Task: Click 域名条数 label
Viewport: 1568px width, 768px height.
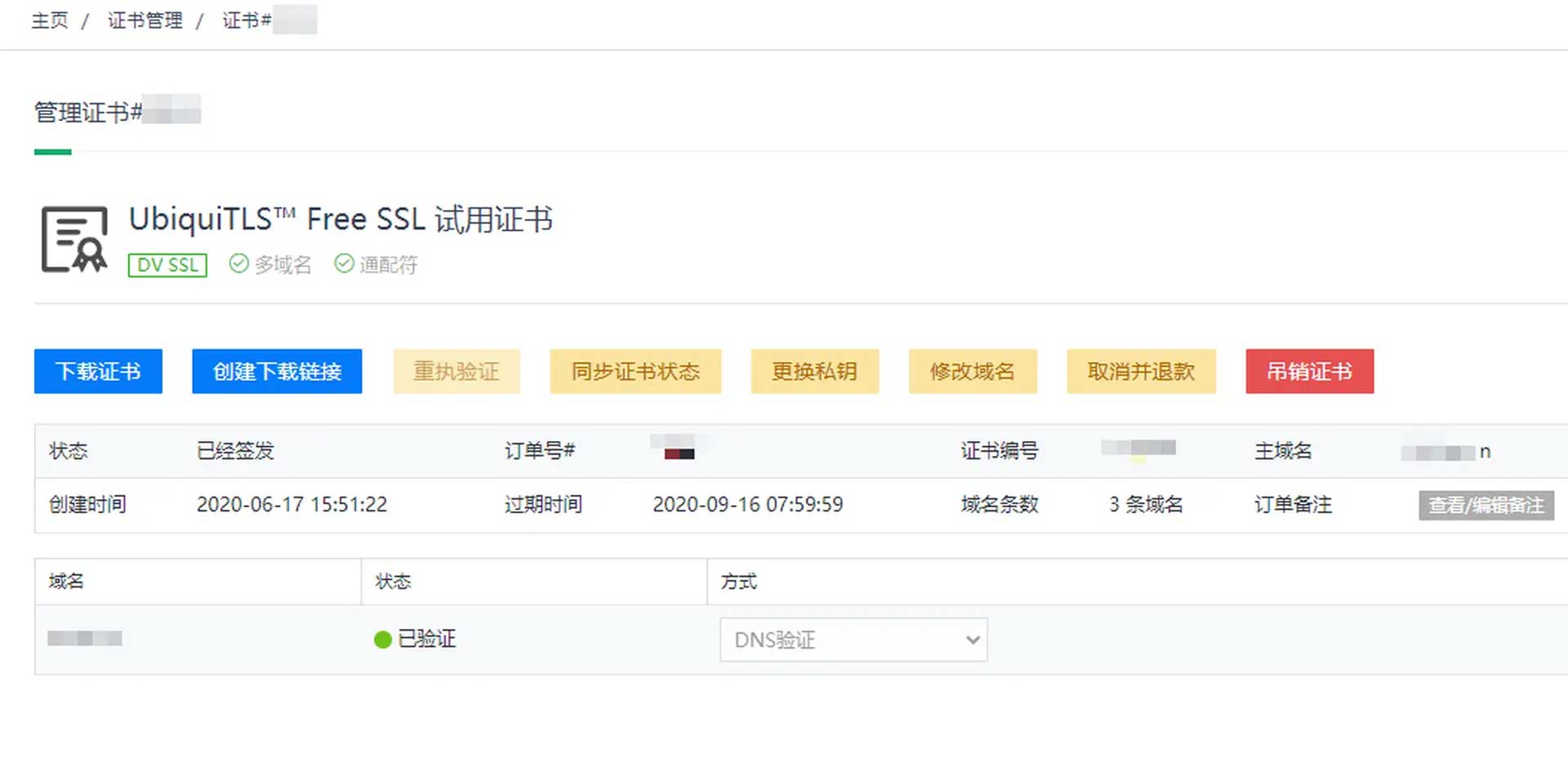Action: [x=1000, y=505]
